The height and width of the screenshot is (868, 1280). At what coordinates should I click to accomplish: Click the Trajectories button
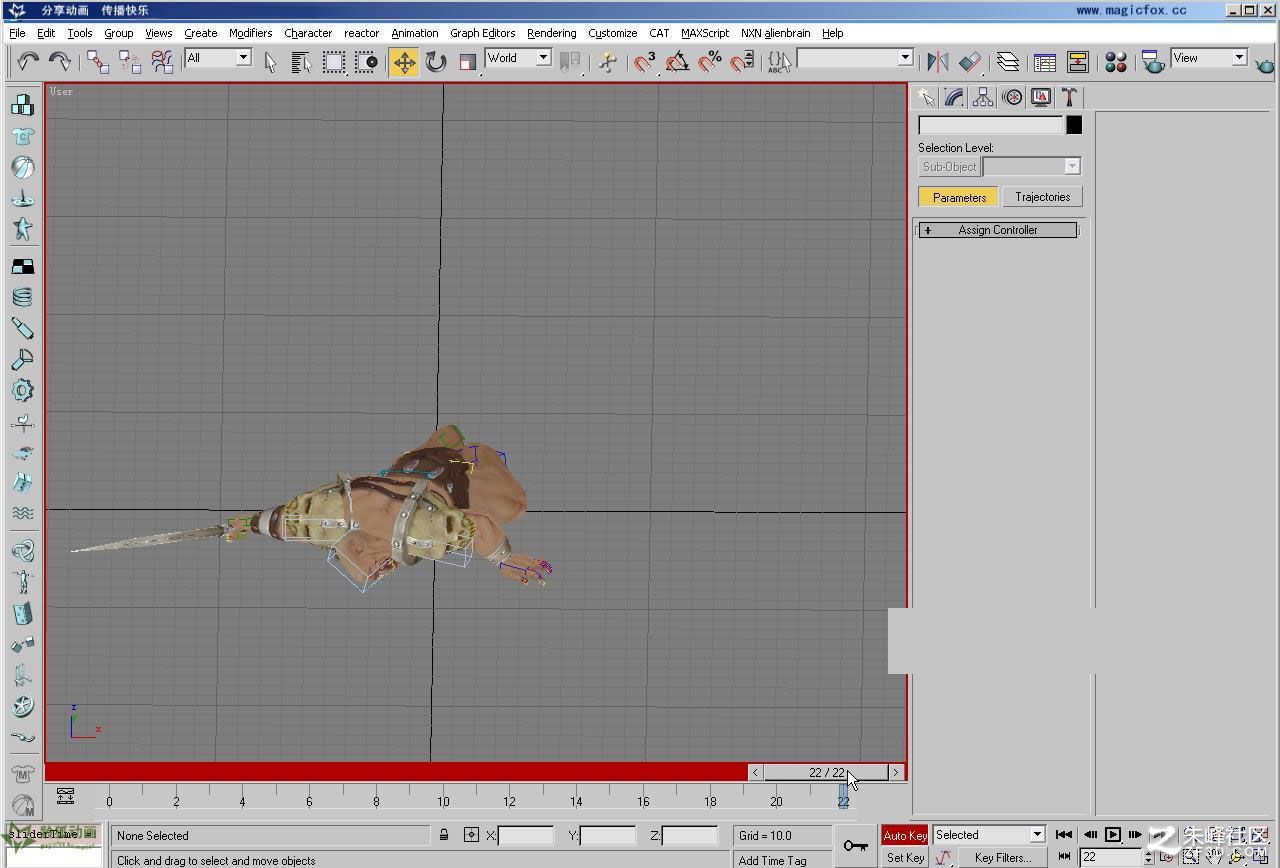pyautogui.click(x=1043, y=197)
